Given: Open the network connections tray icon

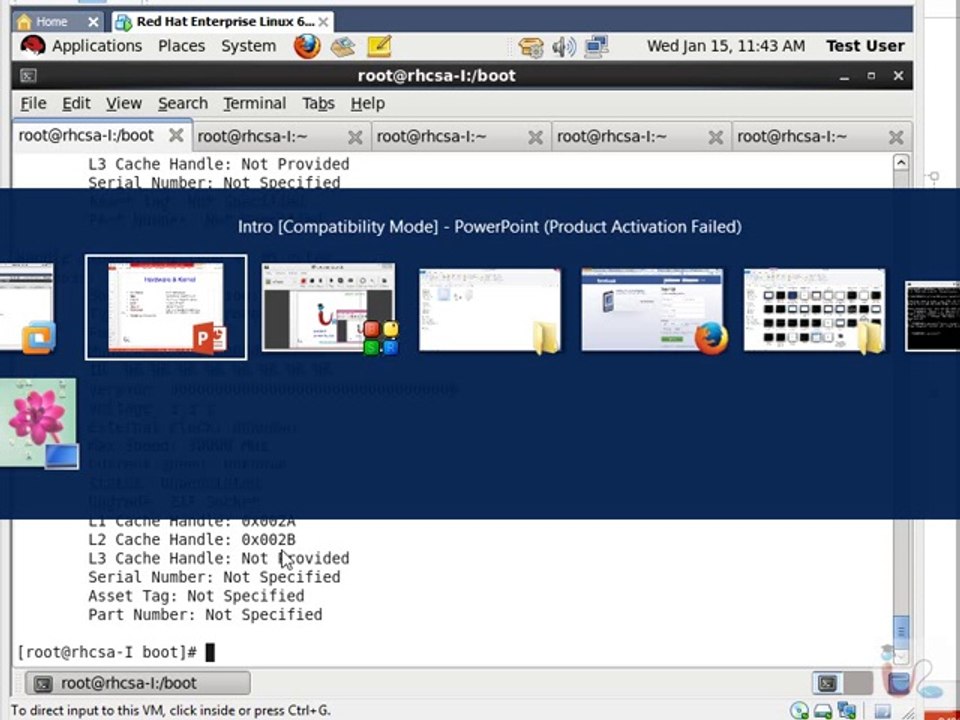Looking at the screenshot, I should 597,47.
